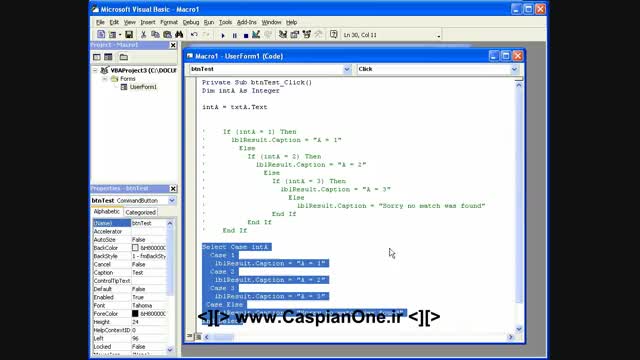This screenshot has height=360, width=640.
Task: Switch to the Categorized properties tab
Action: pyautogui.click(x=140, y=212)
